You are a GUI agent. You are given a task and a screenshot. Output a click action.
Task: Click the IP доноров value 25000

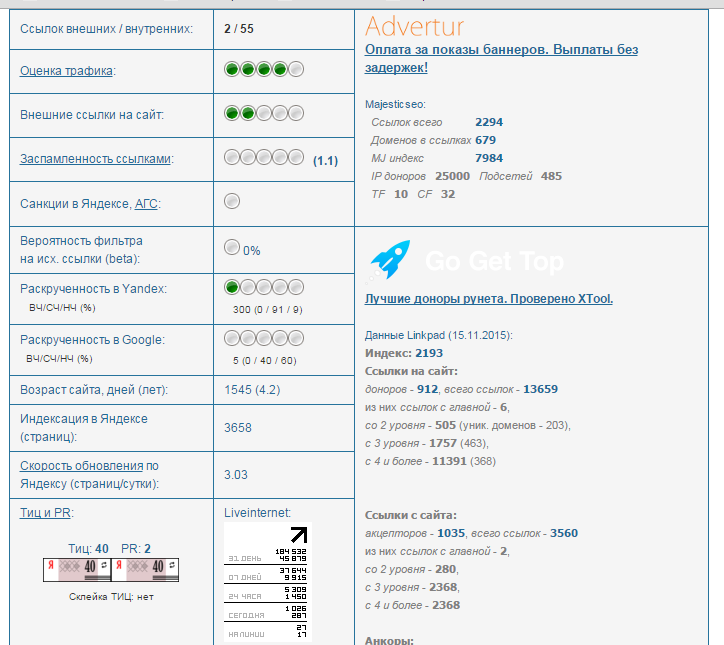[452, 176]
